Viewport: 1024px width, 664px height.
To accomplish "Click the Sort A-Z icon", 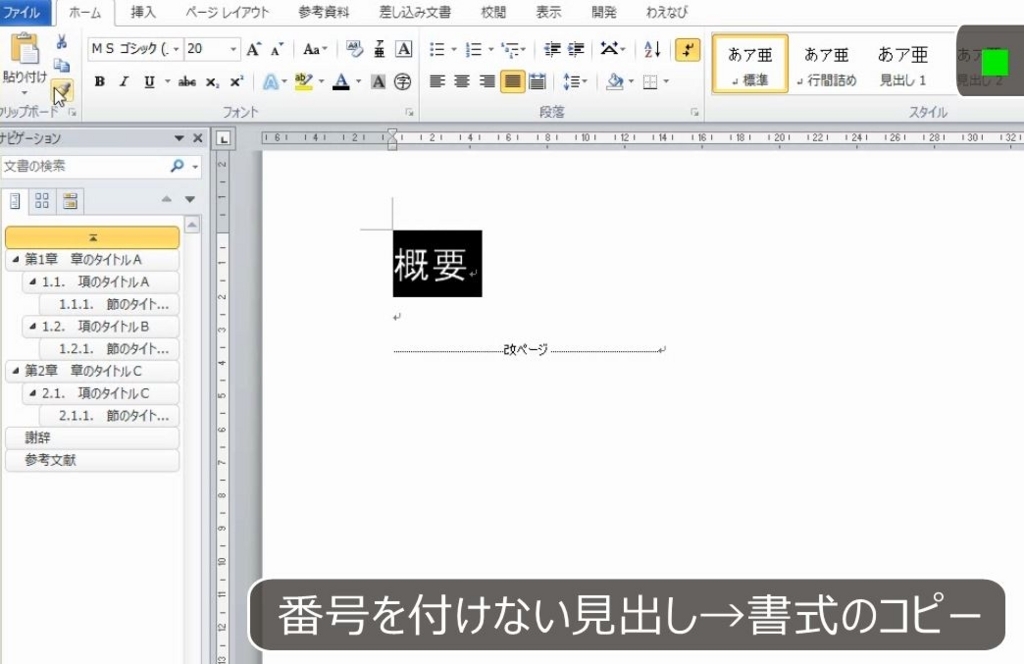I will 652,49.
